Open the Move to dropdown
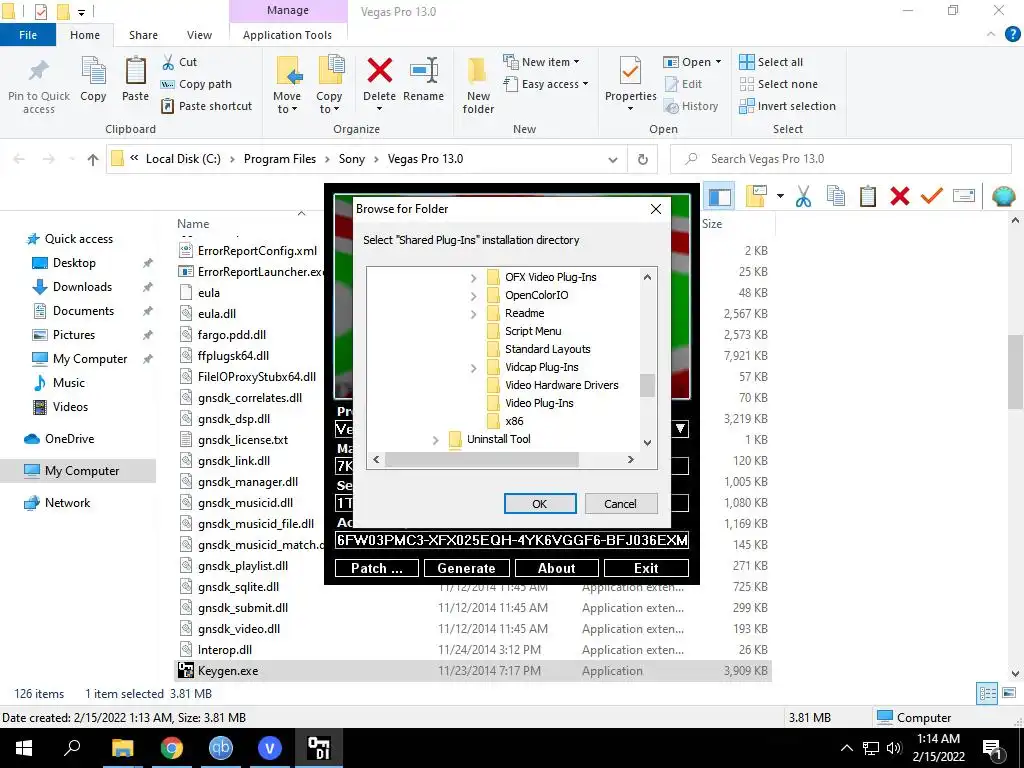 click(287, 103)
